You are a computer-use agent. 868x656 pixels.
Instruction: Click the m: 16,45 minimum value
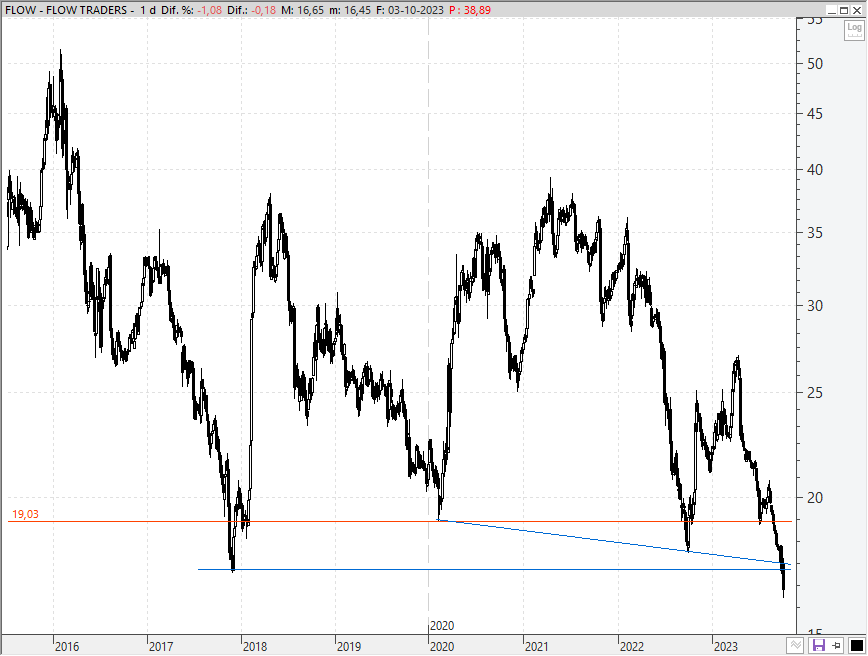(350, 10)
